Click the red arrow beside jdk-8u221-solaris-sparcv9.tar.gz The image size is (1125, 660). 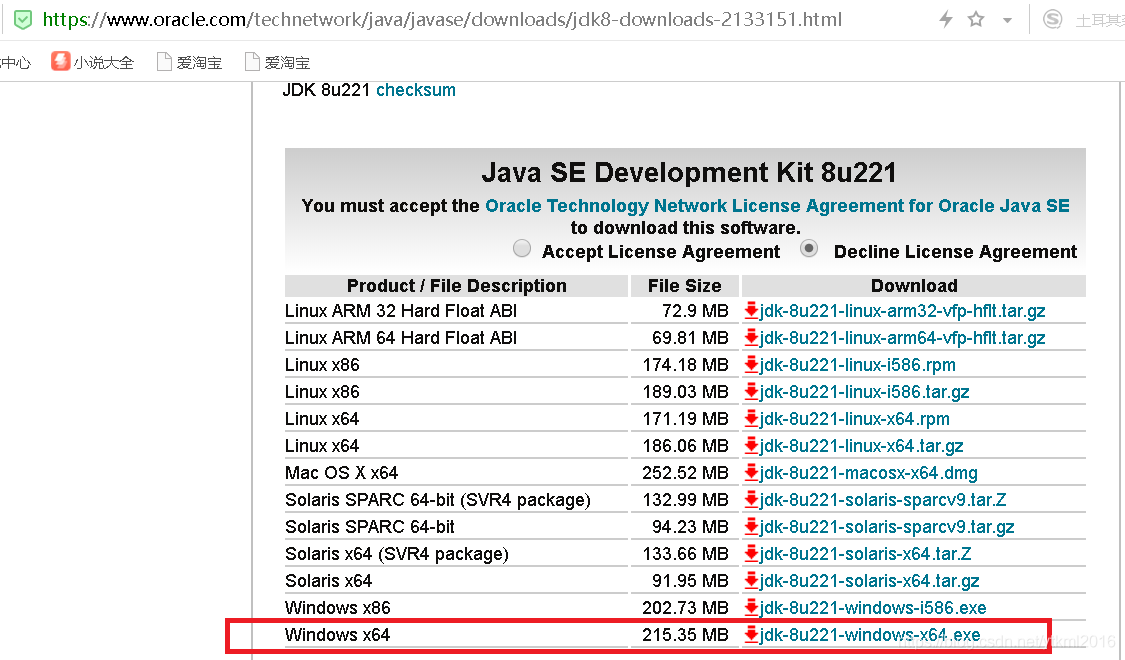coord(751,527)
